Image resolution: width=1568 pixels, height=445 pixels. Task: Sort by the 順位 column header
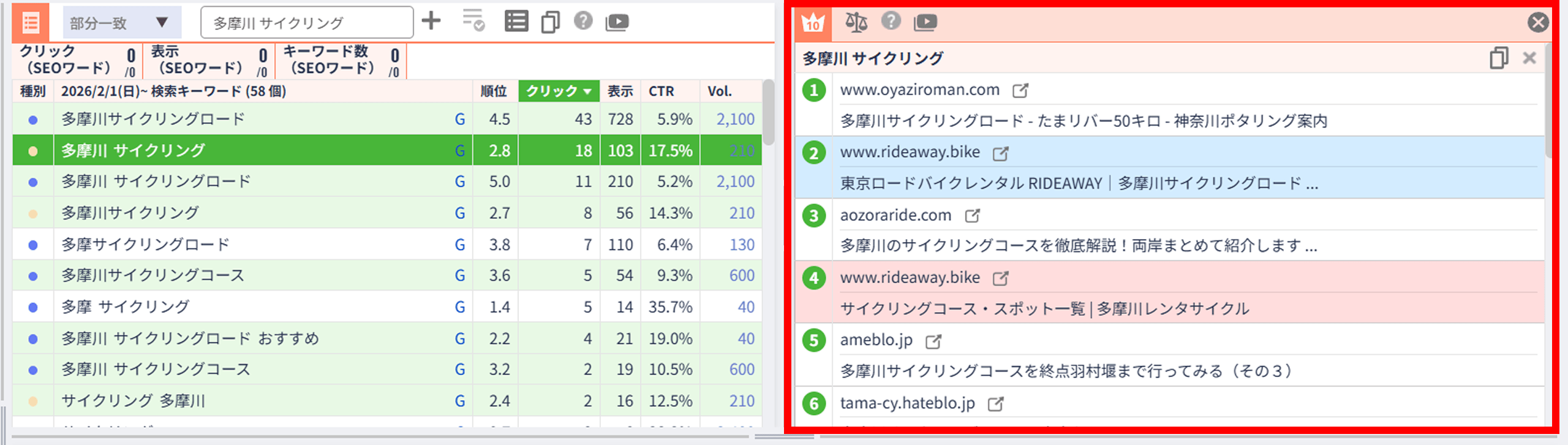click(x=494, y=91)
